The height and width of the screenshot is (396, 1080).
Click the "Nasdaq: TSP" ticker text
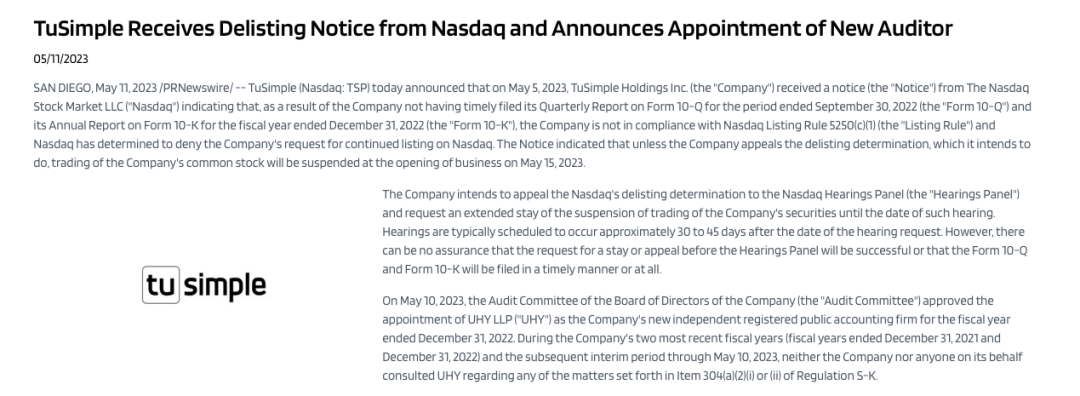pos(334,88)
